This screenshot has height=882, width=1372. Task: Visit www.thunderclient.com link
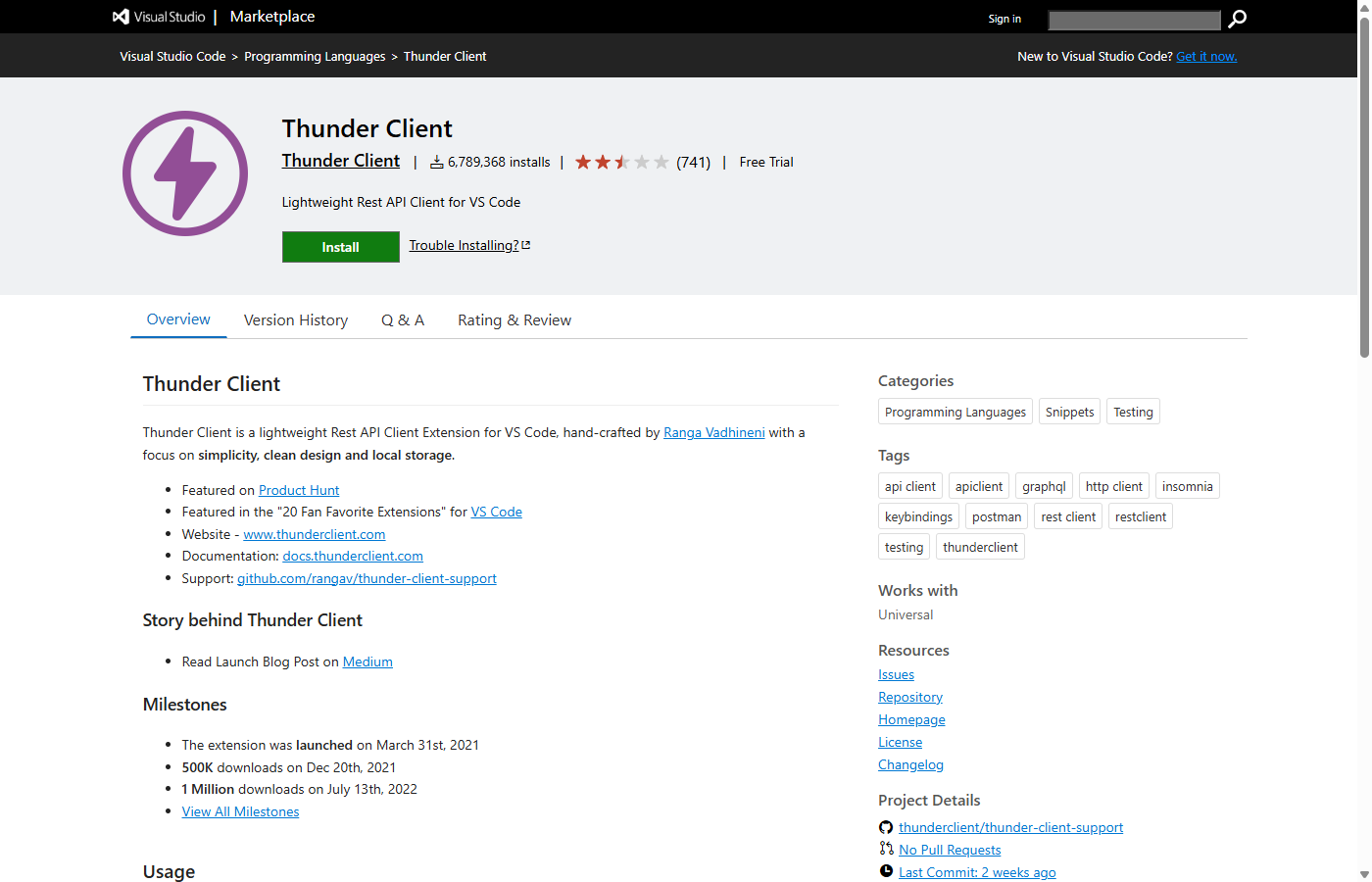[x=315, y=534]
